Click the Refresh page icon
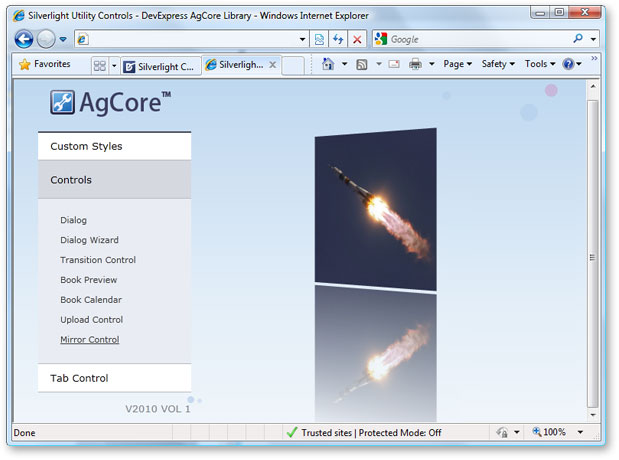The image size is (619, 460). 338,40
